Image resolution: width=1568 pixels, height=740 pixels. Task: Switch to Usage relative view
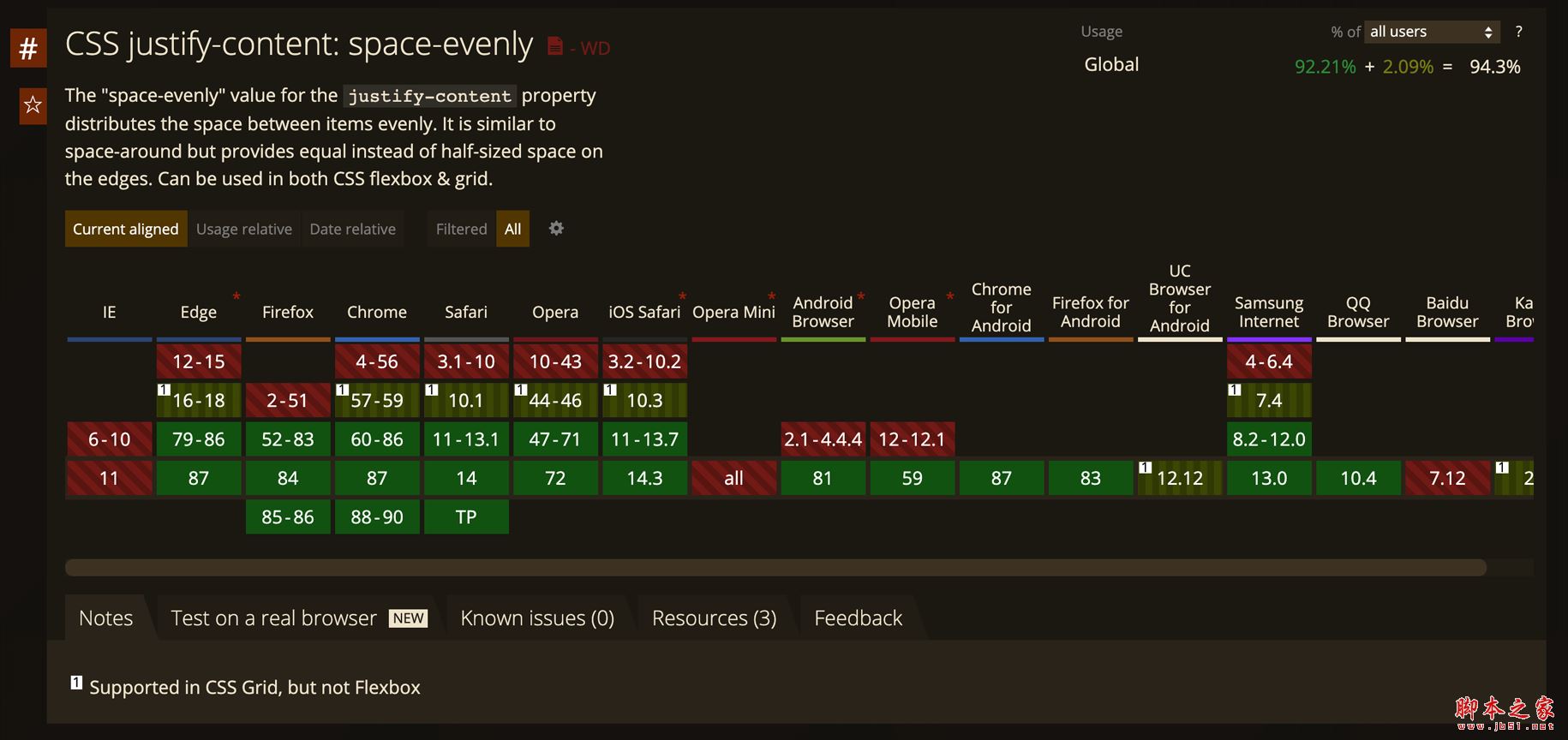pos(244,229)
